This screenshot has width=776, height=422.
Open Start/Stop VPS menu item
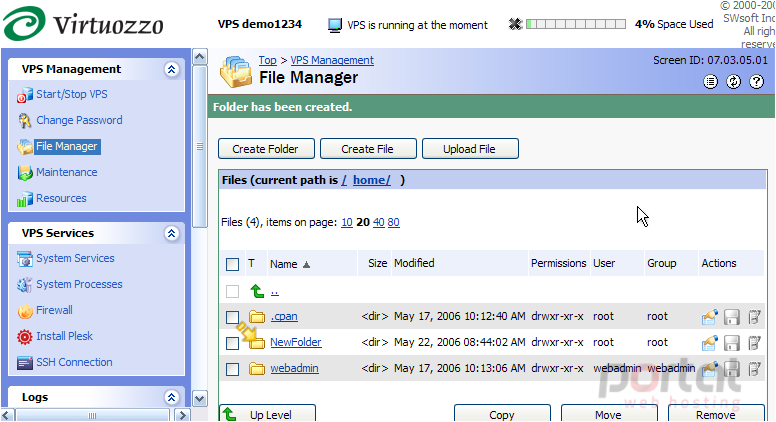pyautogui.click(x=72, y=94)
